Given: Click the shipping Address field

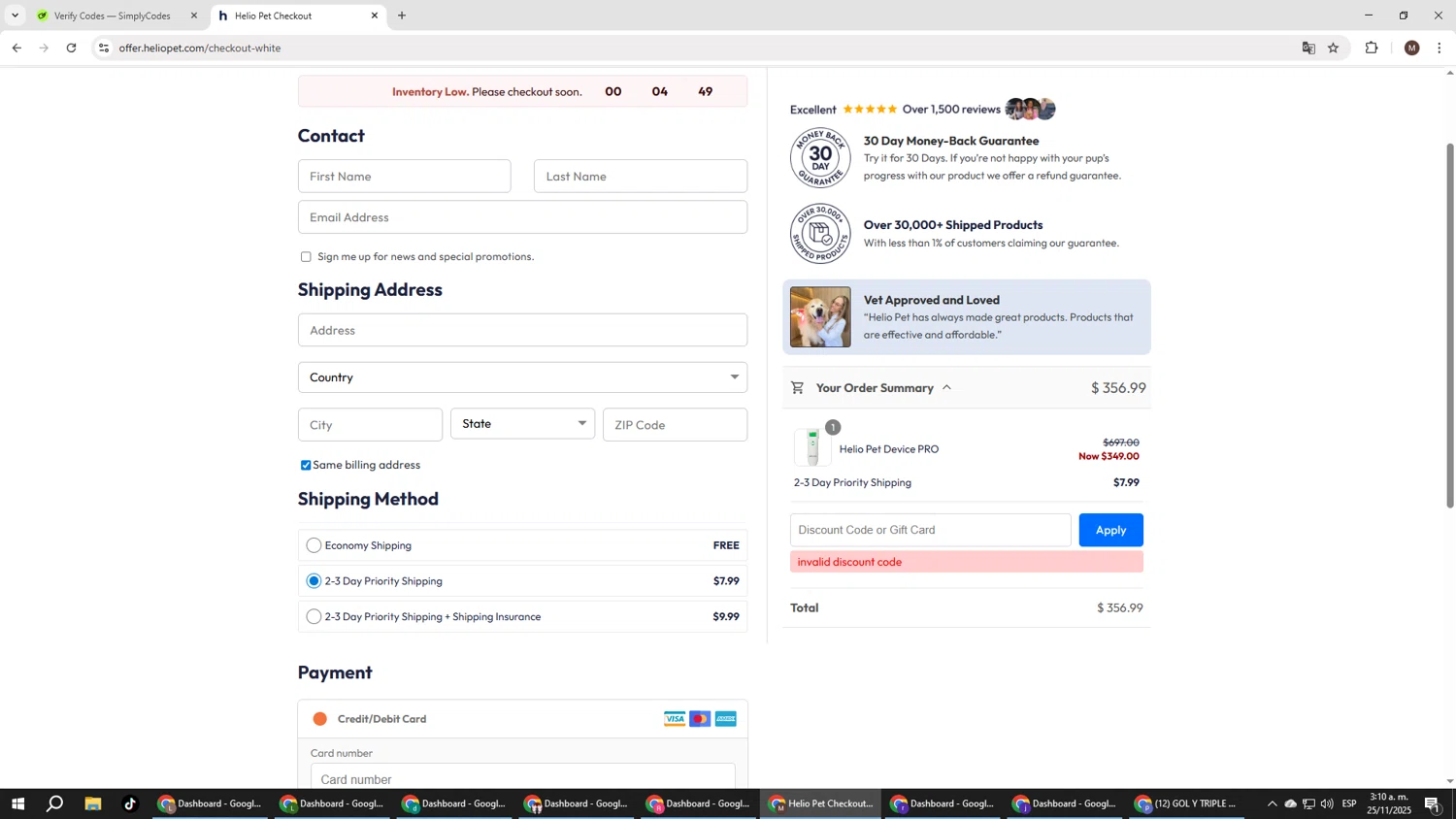Looking at the screenshot, I should click(522, 331).
